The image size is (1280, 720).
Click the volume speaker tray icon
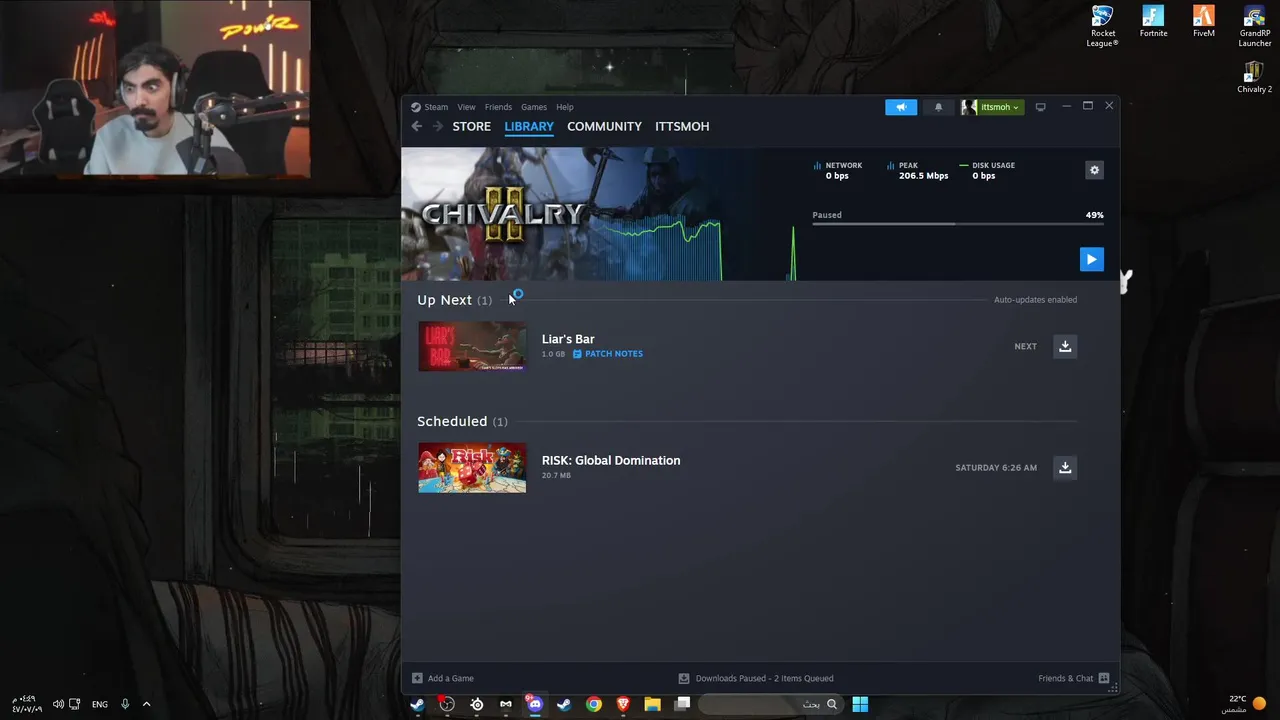click(58, 704)
